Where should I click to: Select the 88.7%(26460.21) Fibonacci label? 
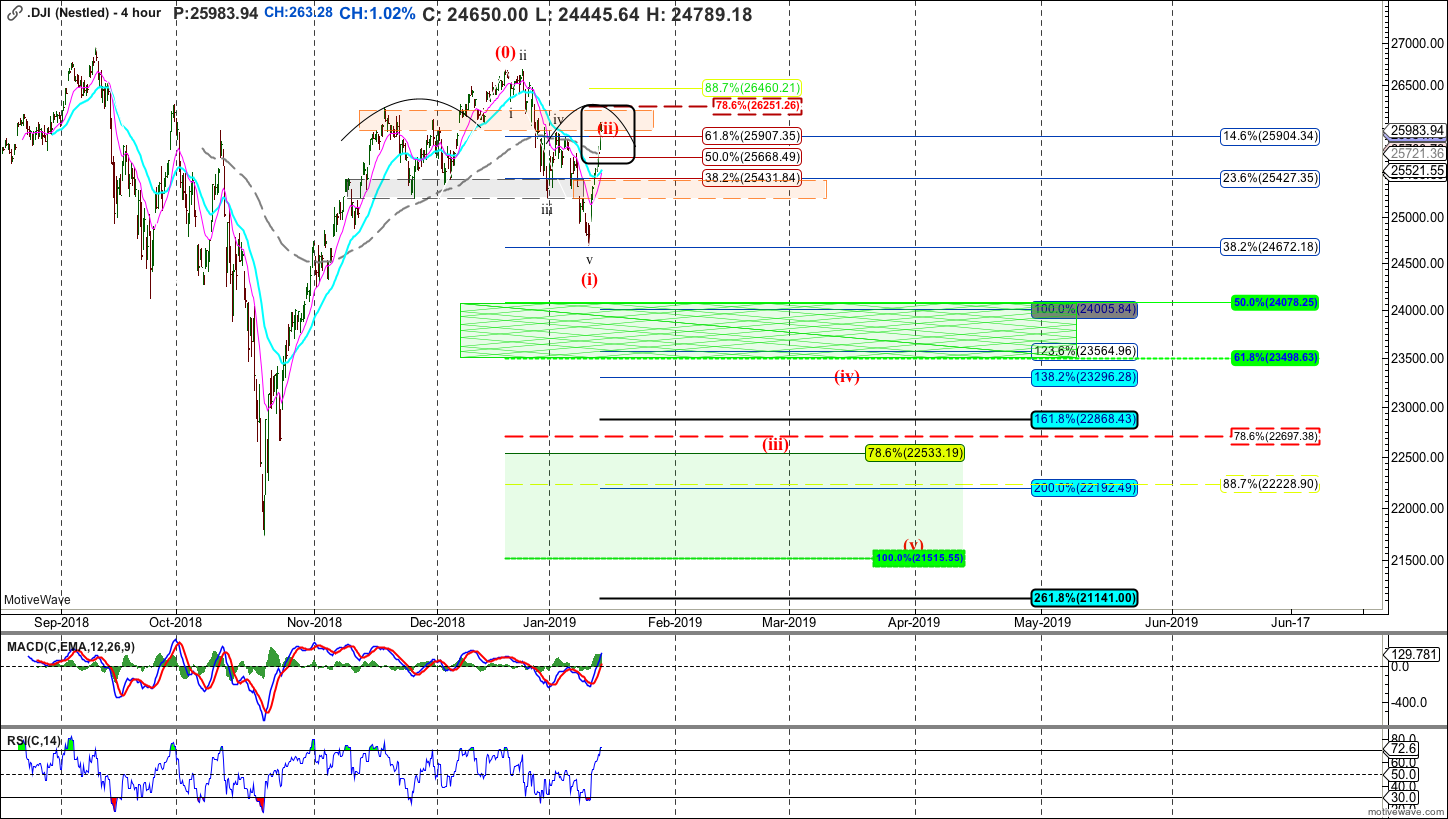click(752, 88)
